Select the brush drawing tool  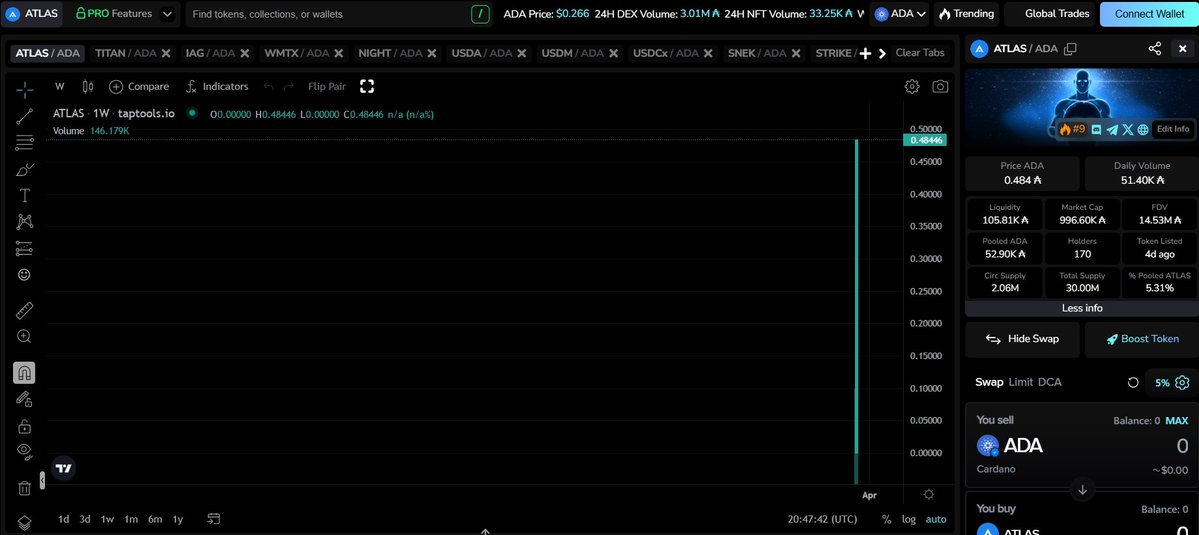[x=24, y=169]
